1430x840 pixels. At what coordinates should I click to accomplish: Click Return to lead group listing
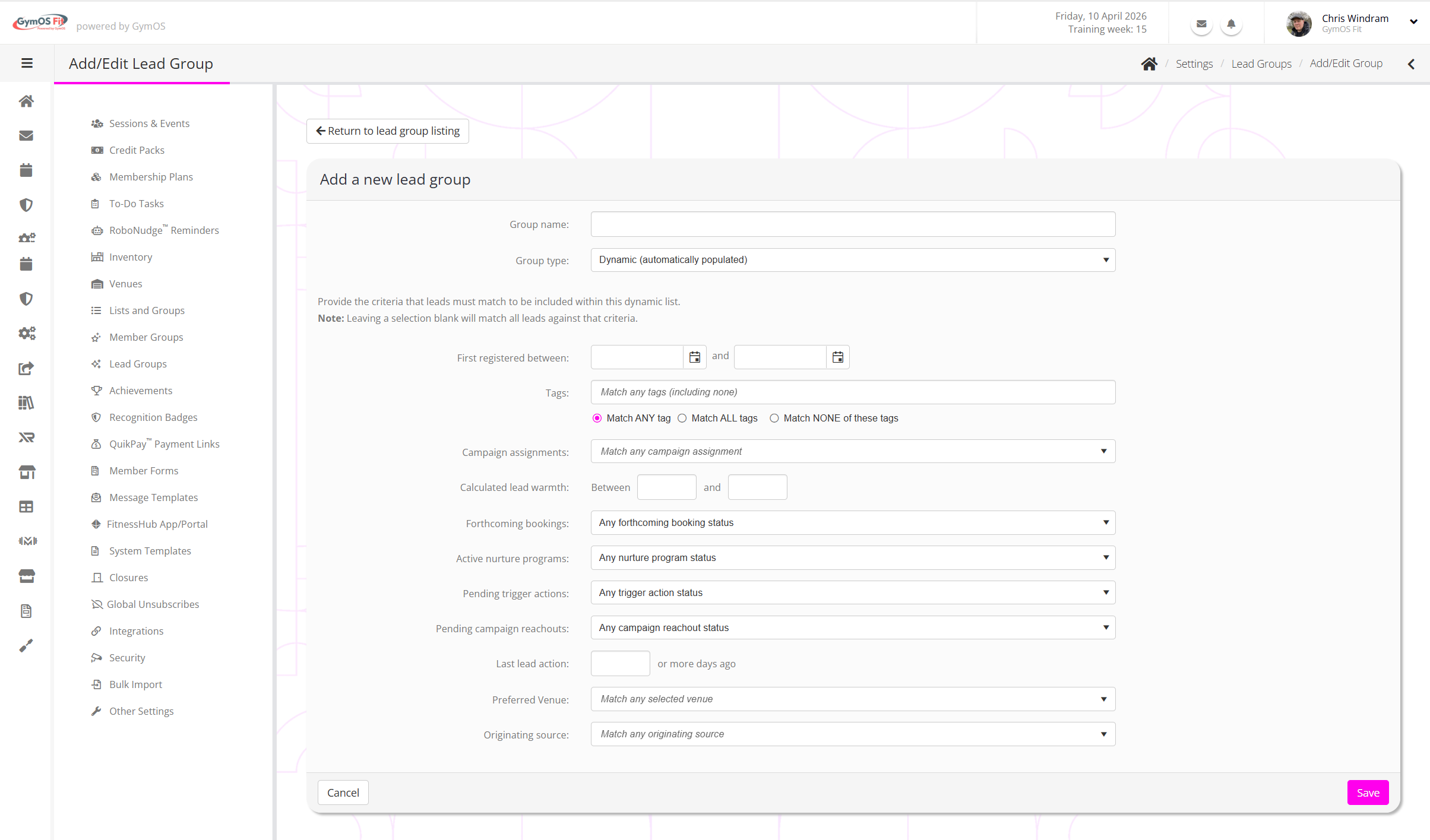point(388,131)
